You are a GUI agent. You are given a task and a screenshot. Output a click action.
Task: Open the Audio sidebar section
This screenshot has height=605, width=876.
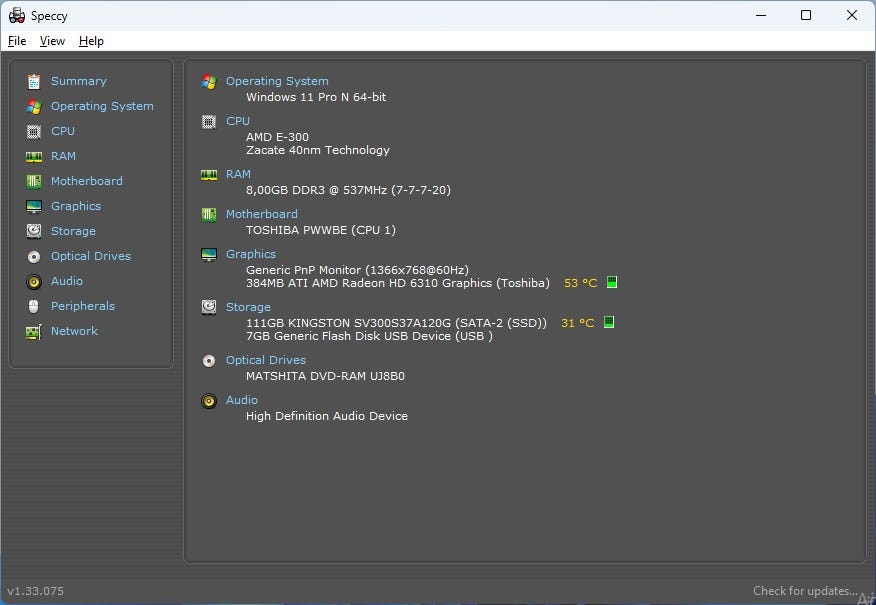click(x=67, y=281)
